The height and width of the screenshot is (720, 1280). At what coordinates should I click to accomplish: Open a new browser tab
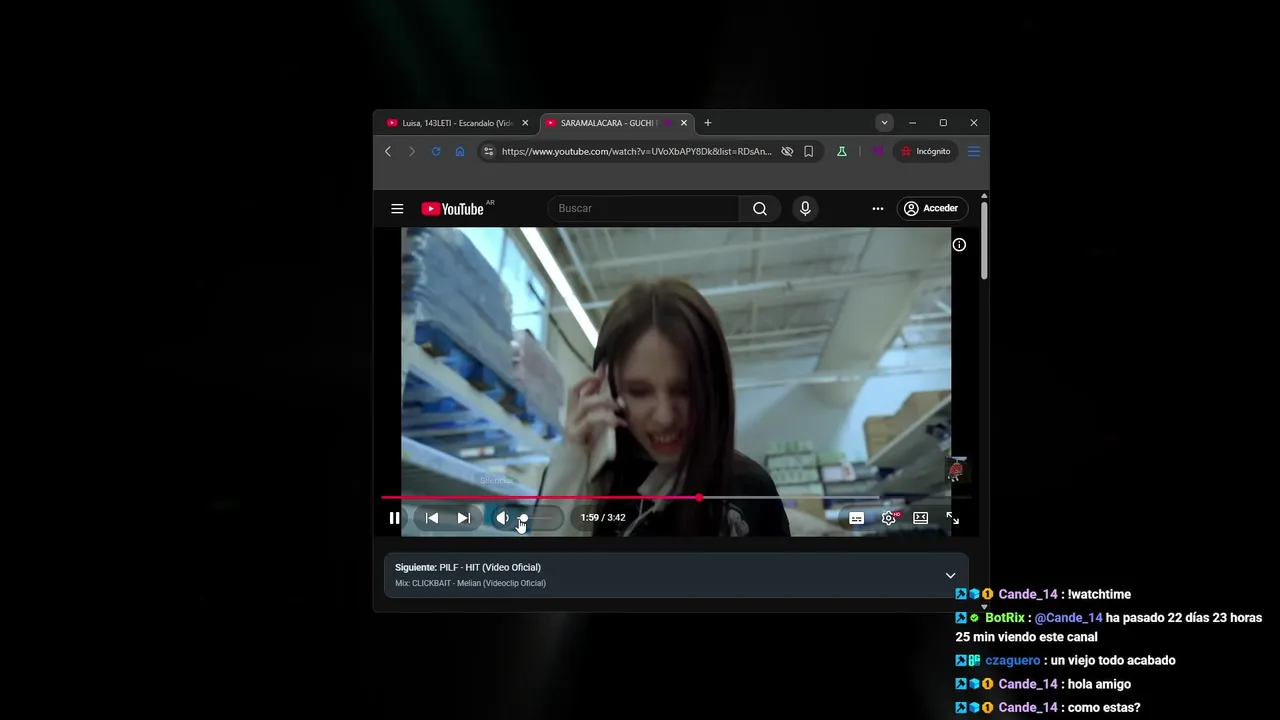(708, 123)
